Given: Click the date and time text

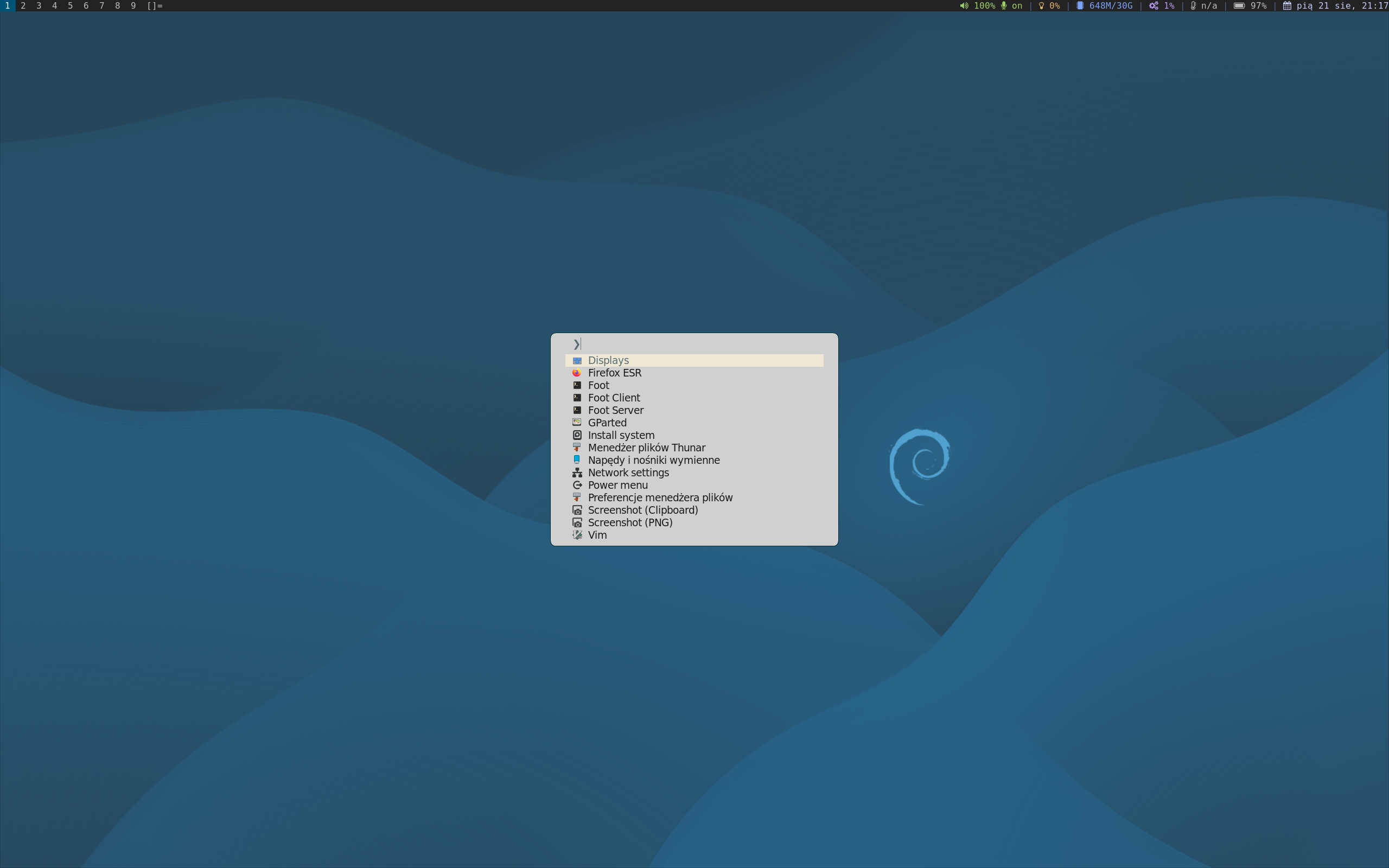Looking at the screenshot, I should coord(1342,6).
